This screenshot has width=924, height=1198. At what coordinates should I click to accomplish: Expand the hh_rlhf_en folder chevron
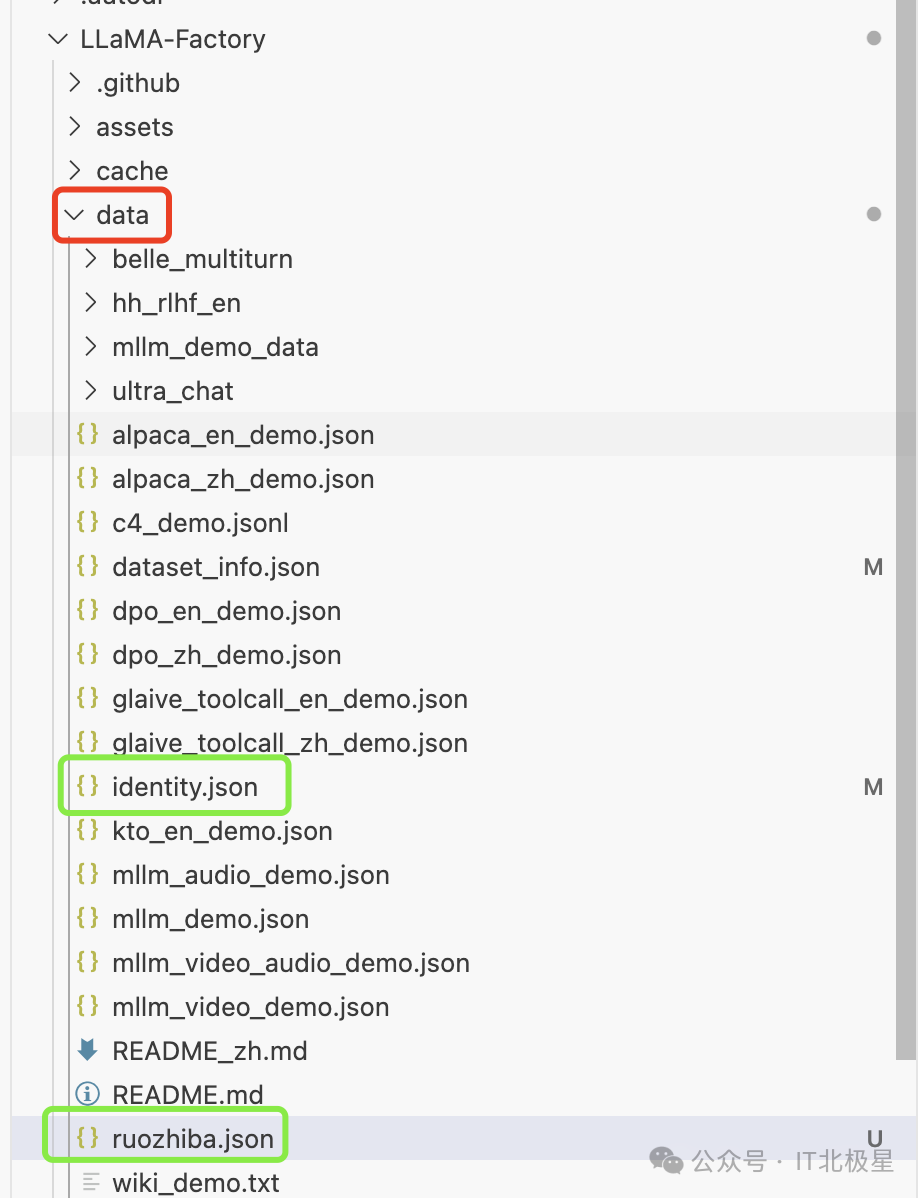pyautogui.click(x=90, y=303)
